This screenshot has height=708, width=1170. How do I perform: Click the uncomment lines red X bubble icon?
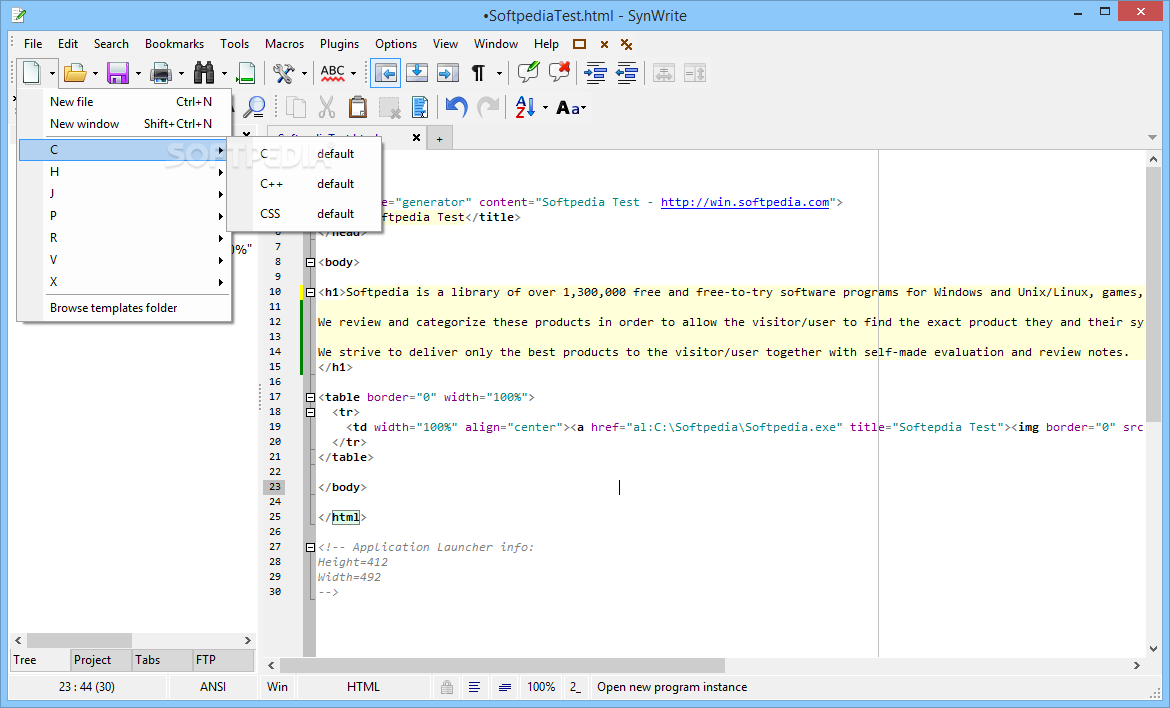point(559,72)
